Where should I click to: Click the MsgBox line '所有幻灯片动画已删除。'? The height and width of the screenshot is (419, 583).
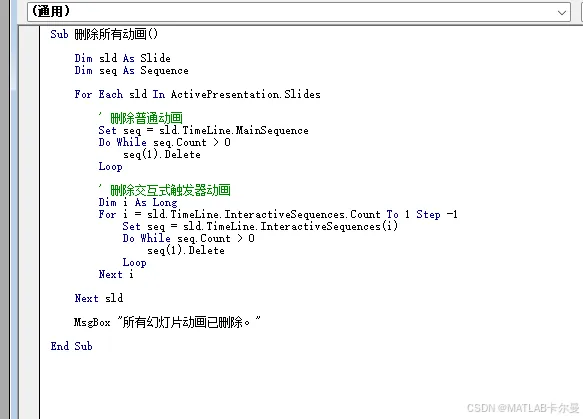[x=167, y=322]
